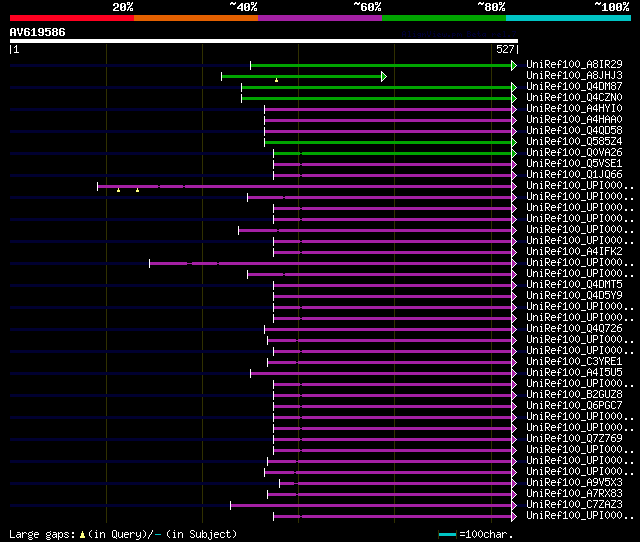Click the green alignment bar of UniRef100_A8JHJ3

click(301, 76)
